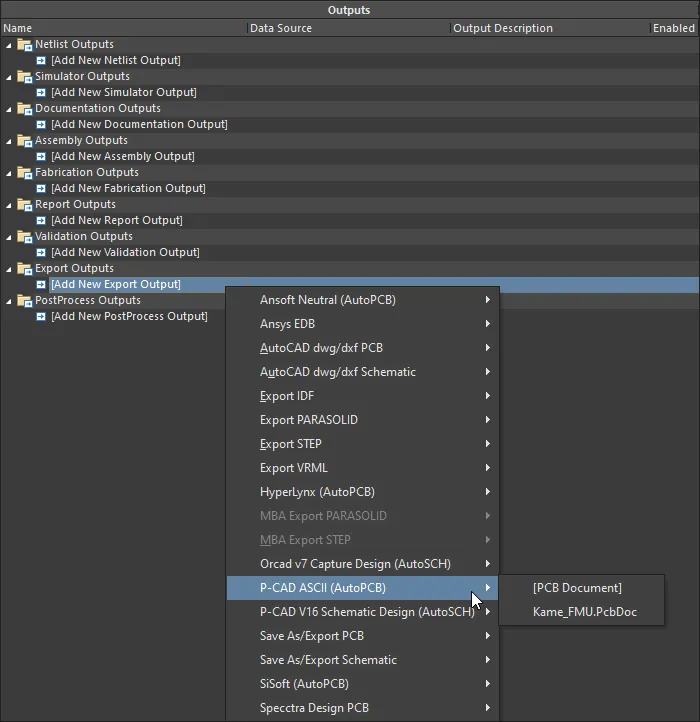Collapse the Documentation Outputs tree node
The image size is (700, 722).
click(9, 110)
